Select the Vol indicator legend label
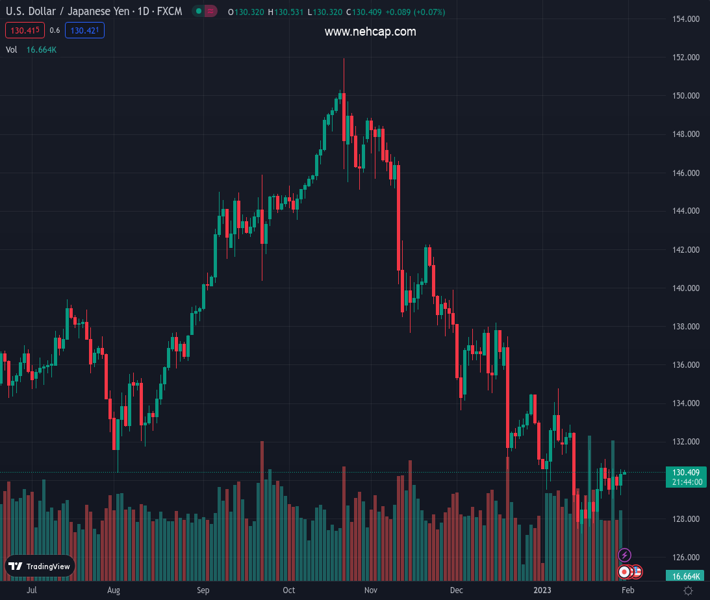The image size is (710, 600). click(x=12, y=49)
